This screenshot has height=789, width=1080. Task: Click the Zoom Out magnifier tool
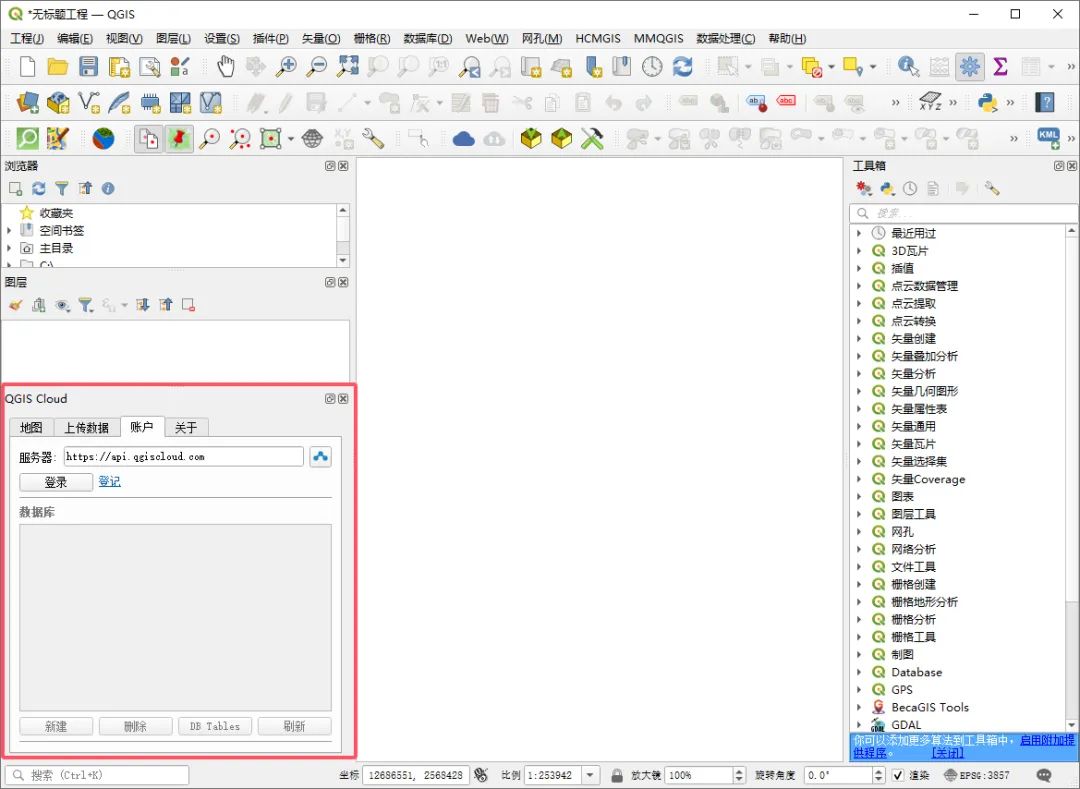click(x=316, y=67)
